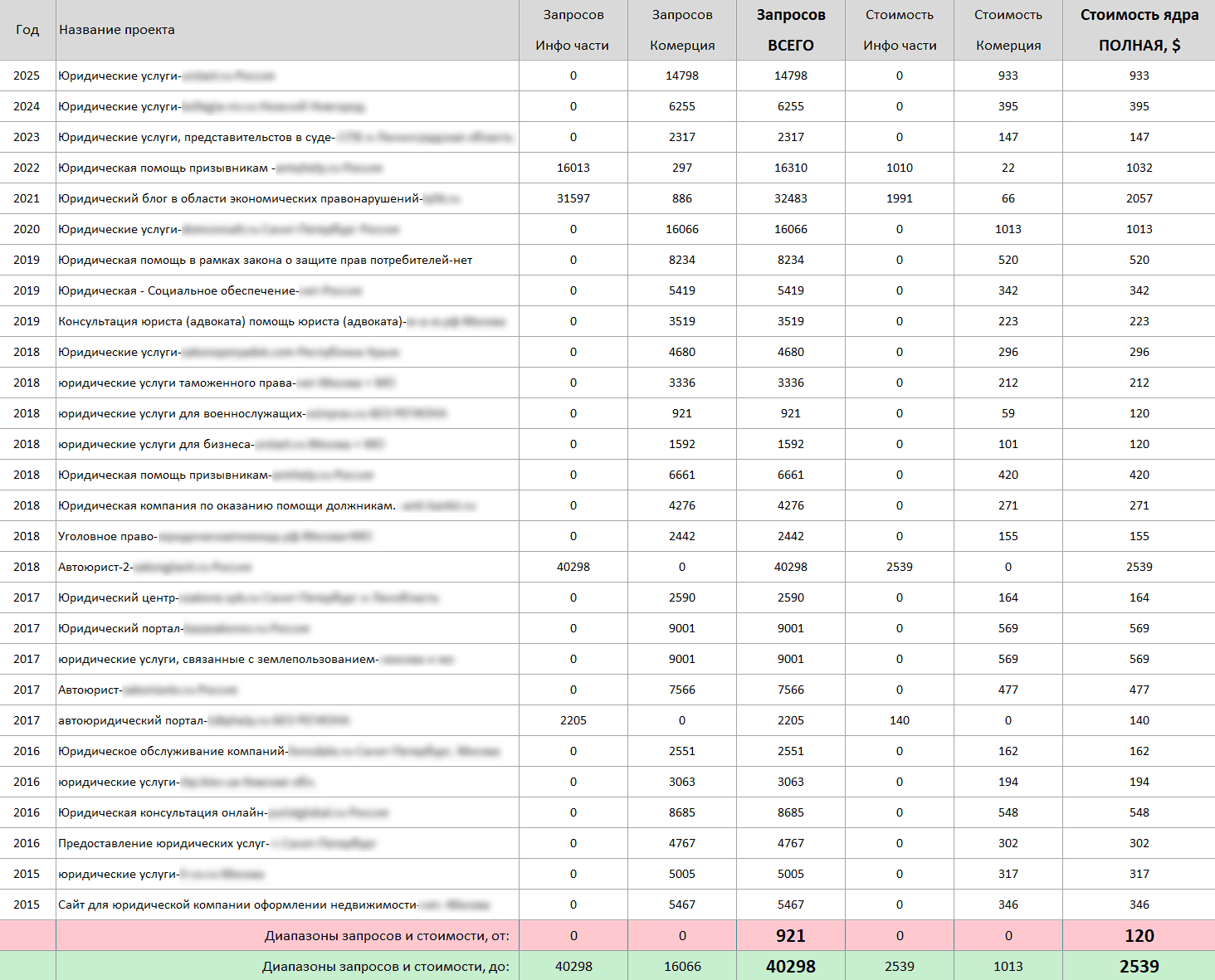The image size is (1215, 980).
Task: Click the "Автоюрист-2" project name cell
Action: point(95,567)
